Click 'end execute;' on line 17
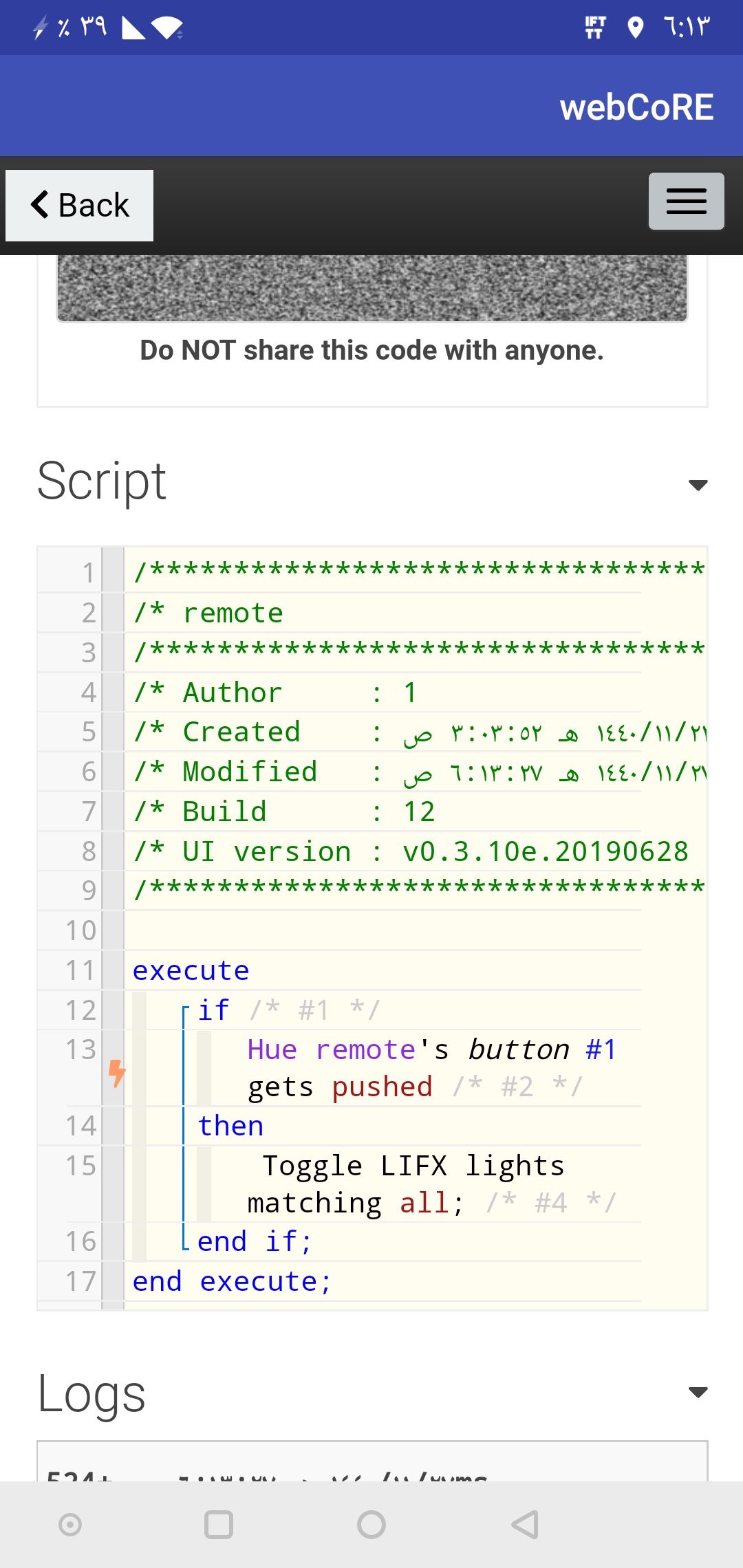This screenshot has width=743, height=1568. click(232, 1281)
